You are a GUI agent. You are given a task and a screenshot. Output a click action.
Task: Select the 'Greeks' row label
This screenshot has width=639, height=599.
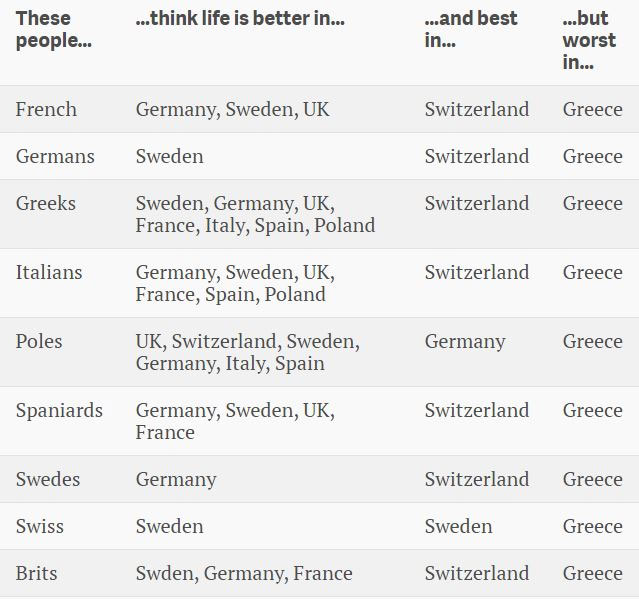click(46, 203)
